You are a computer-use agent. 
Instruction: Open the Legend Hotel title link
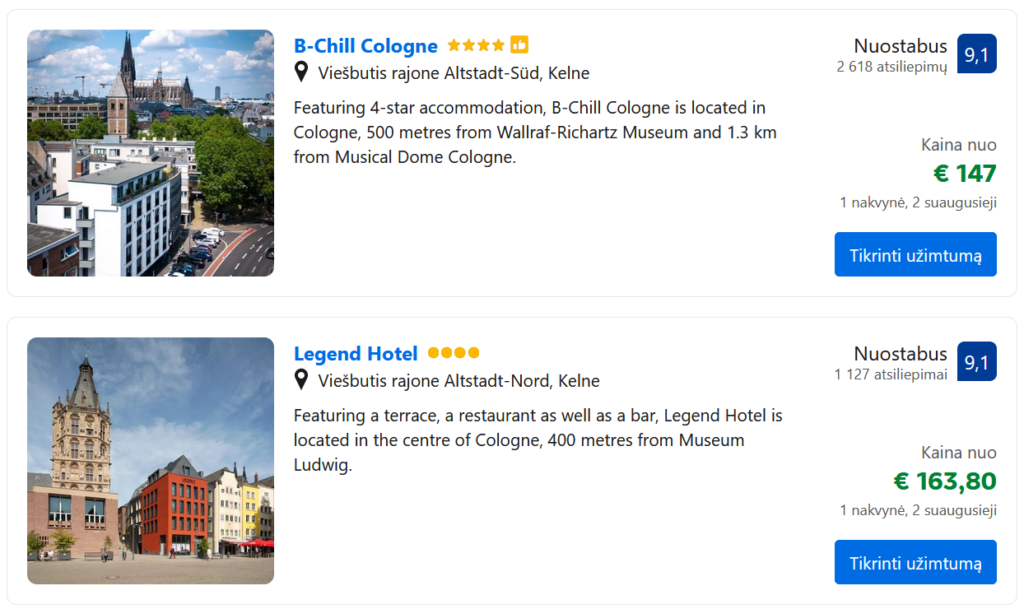coord(355,354)
